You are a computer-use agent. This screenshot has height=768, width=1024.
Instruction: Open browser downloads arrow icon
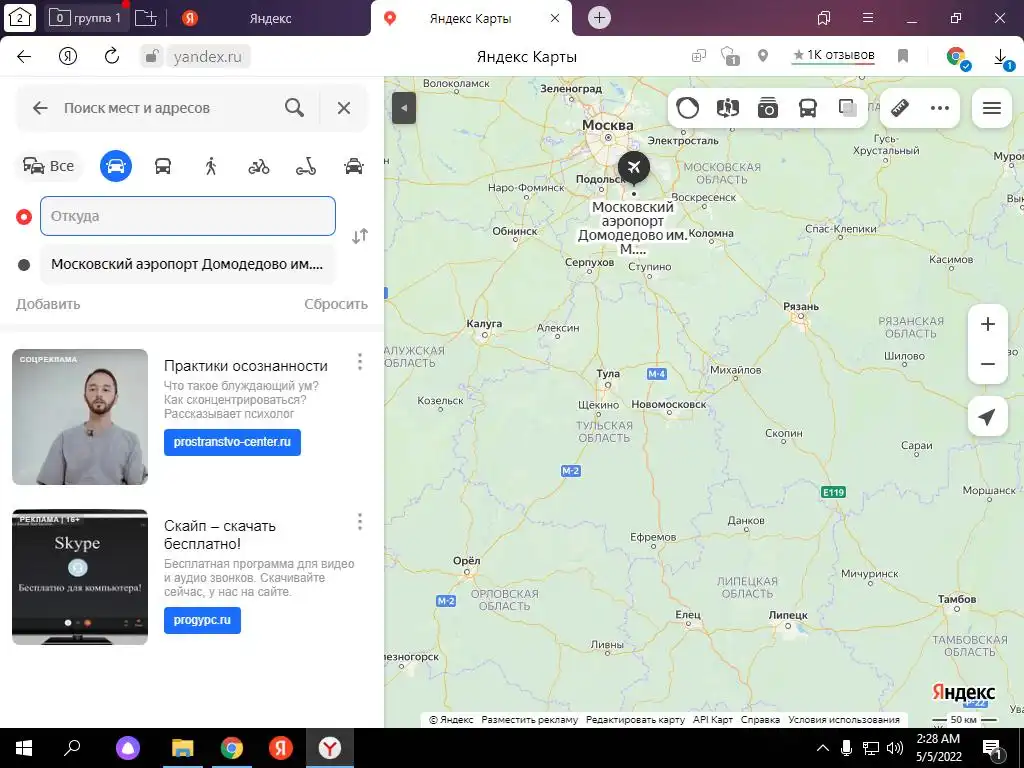pyautogui.click(x=1000, y=57)
